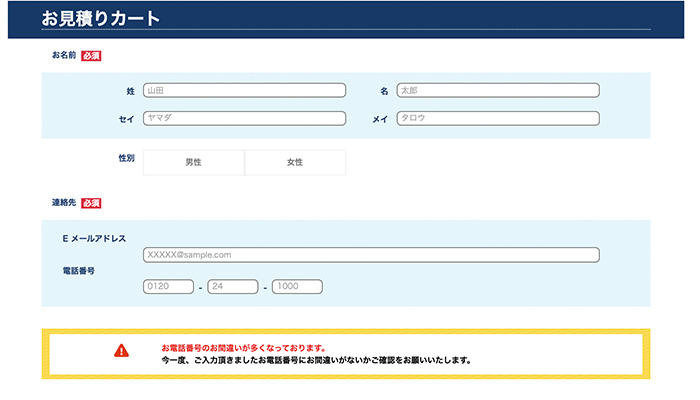Click the first phone field showing 0120
Screen dimensions: 700x400
coord(168,287)
